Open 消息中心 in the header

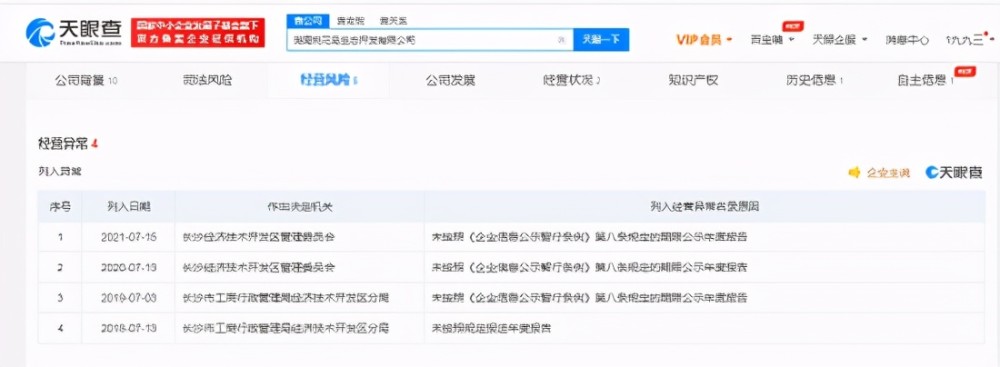(x=907, y=40)
